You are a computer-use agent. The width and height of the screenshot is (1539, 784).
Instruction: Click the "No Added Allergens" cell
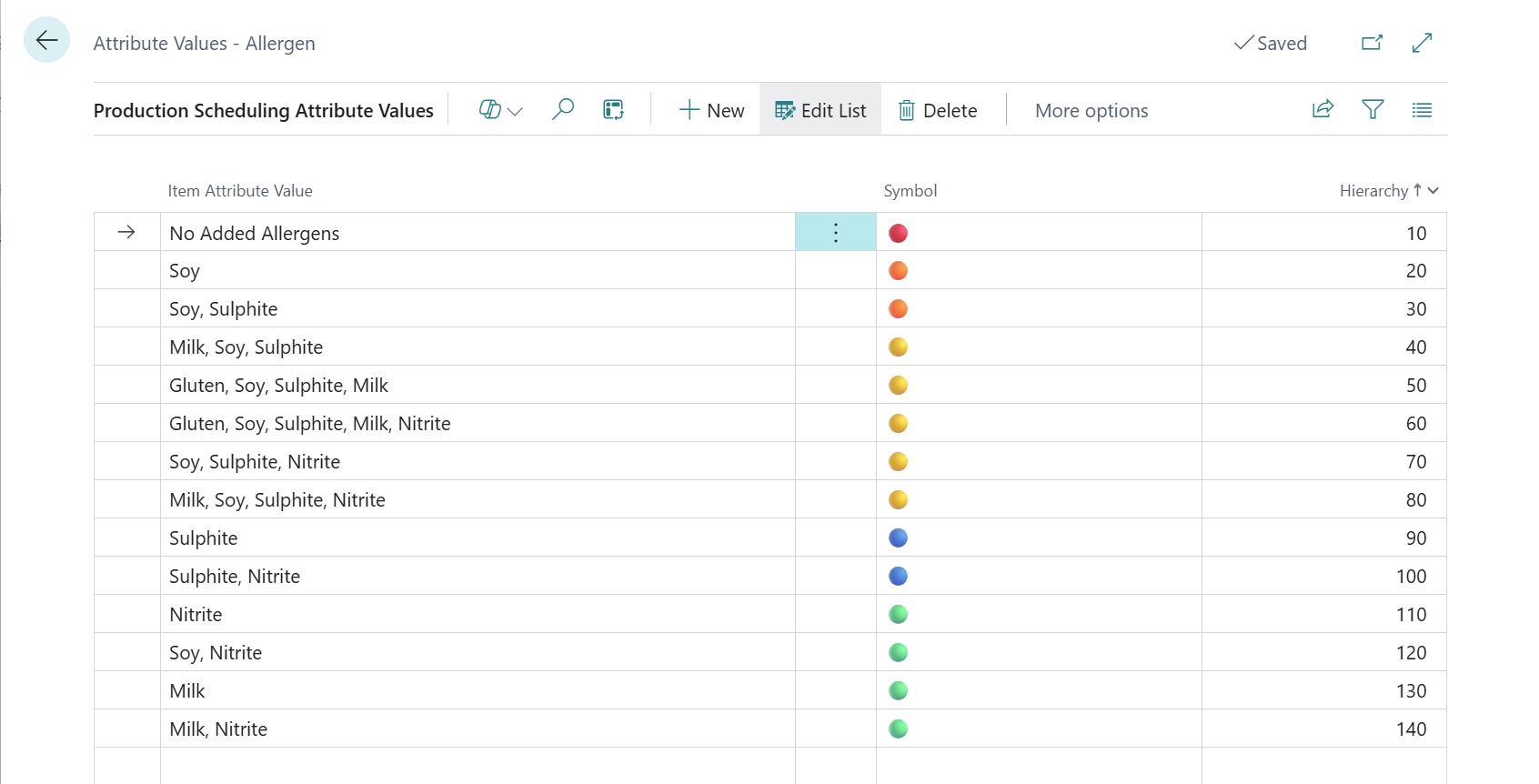tap(478, 233)
